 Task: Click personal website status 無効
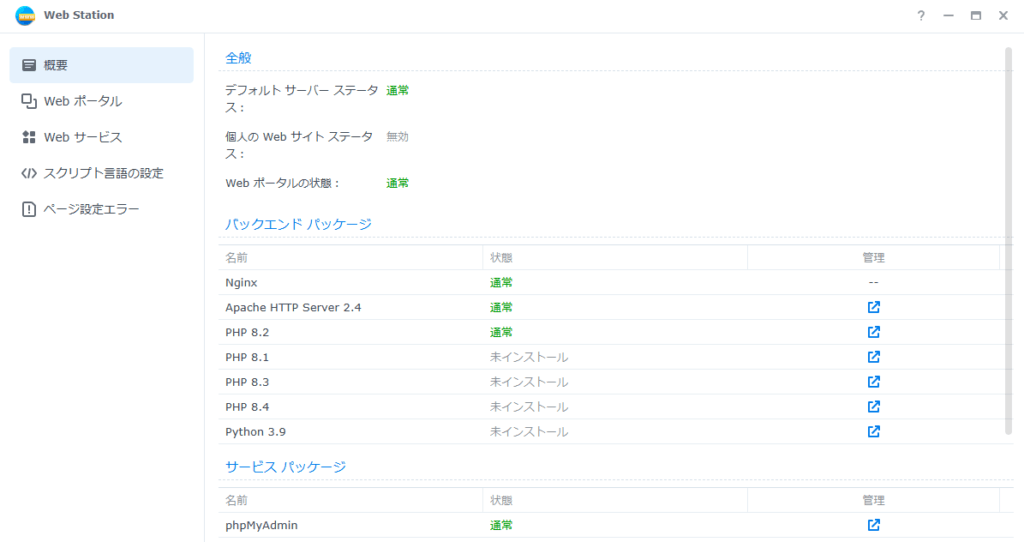coord(398,137)
